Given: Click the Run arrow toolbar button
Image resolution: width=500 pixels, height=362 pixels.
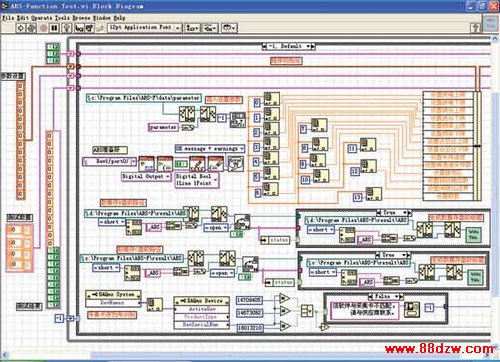Looking at the screenshot, I should [20, 28].
